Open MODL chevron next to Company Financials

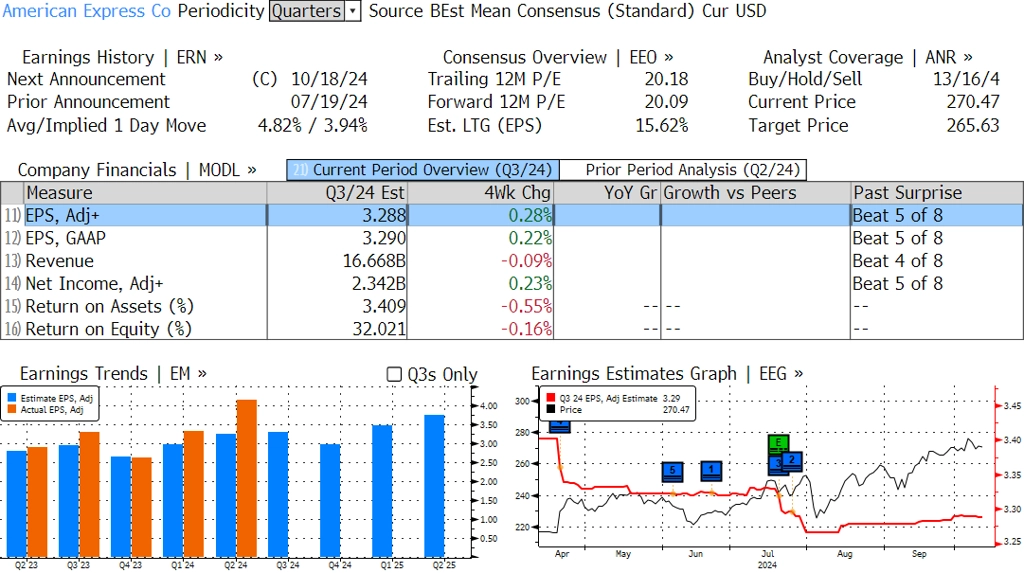click(x=251, y=170)
